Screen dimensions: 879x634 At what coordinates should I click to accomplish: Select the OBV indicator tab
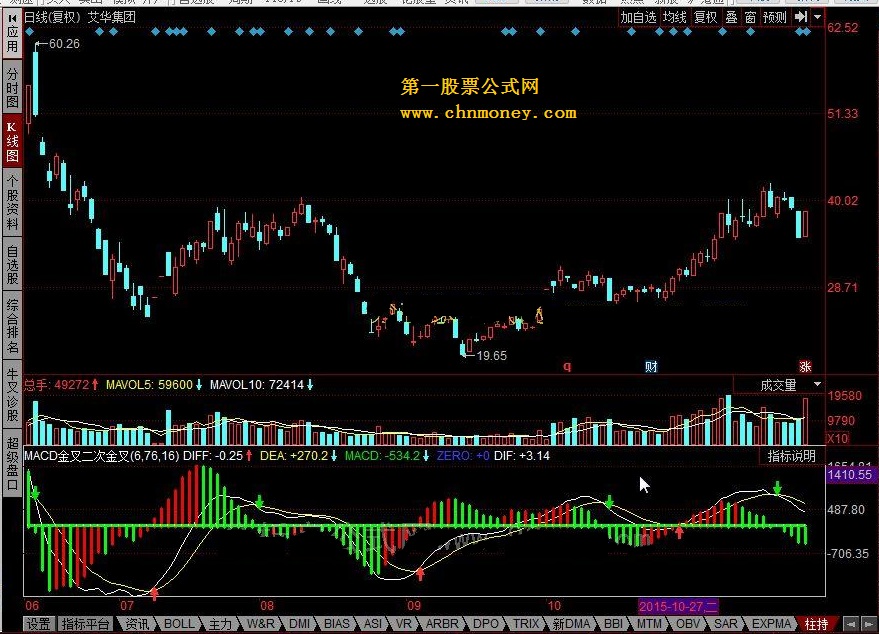688,624
